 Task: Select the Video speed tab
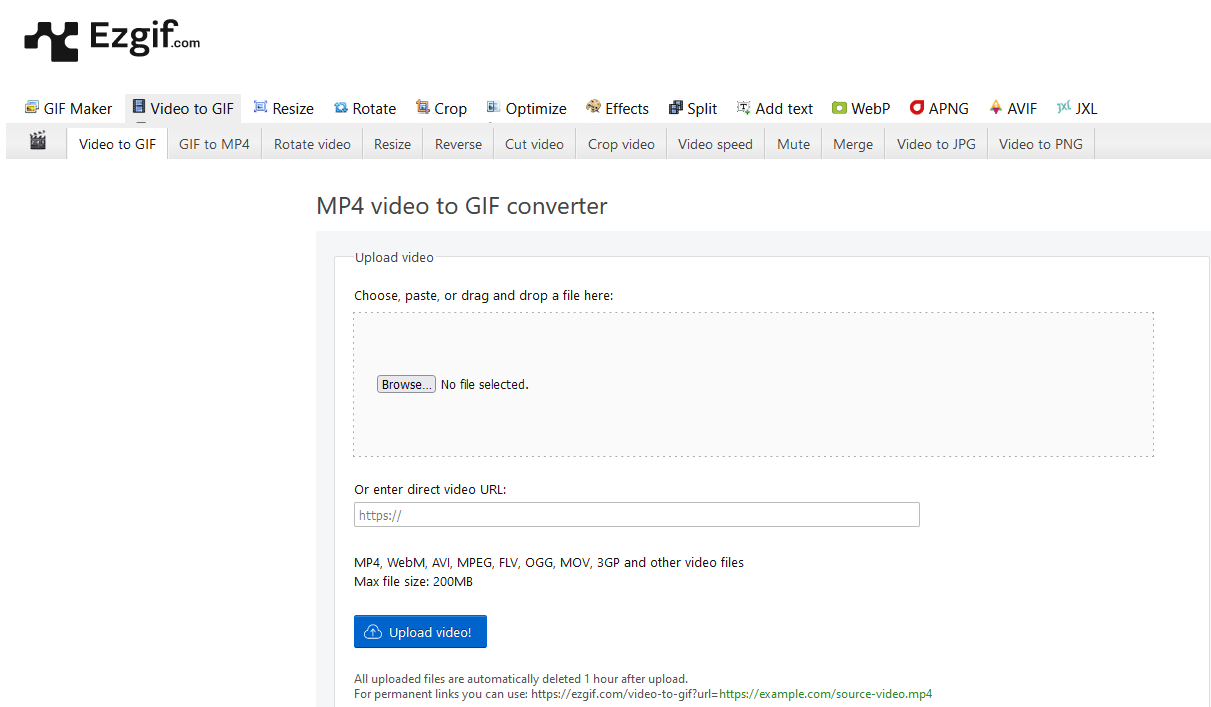click(x=715, y=144)
